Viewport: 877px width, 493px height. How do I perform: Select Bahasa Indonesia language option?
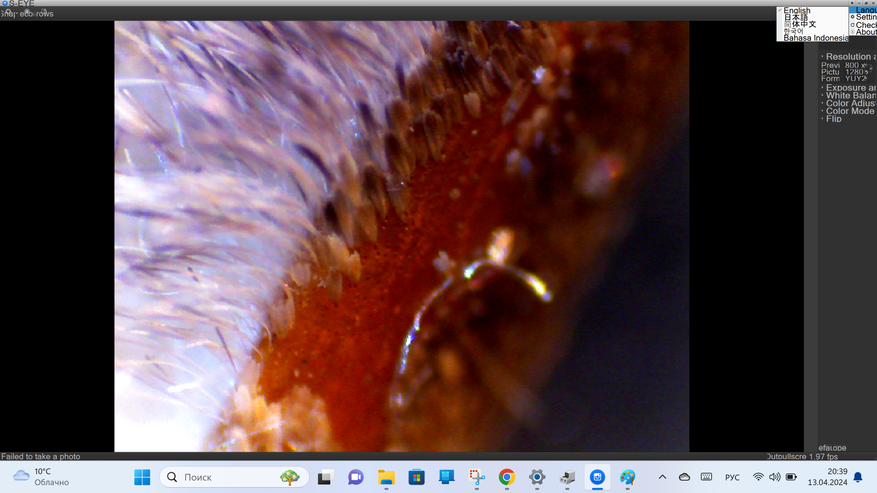[x=813, y=38]
